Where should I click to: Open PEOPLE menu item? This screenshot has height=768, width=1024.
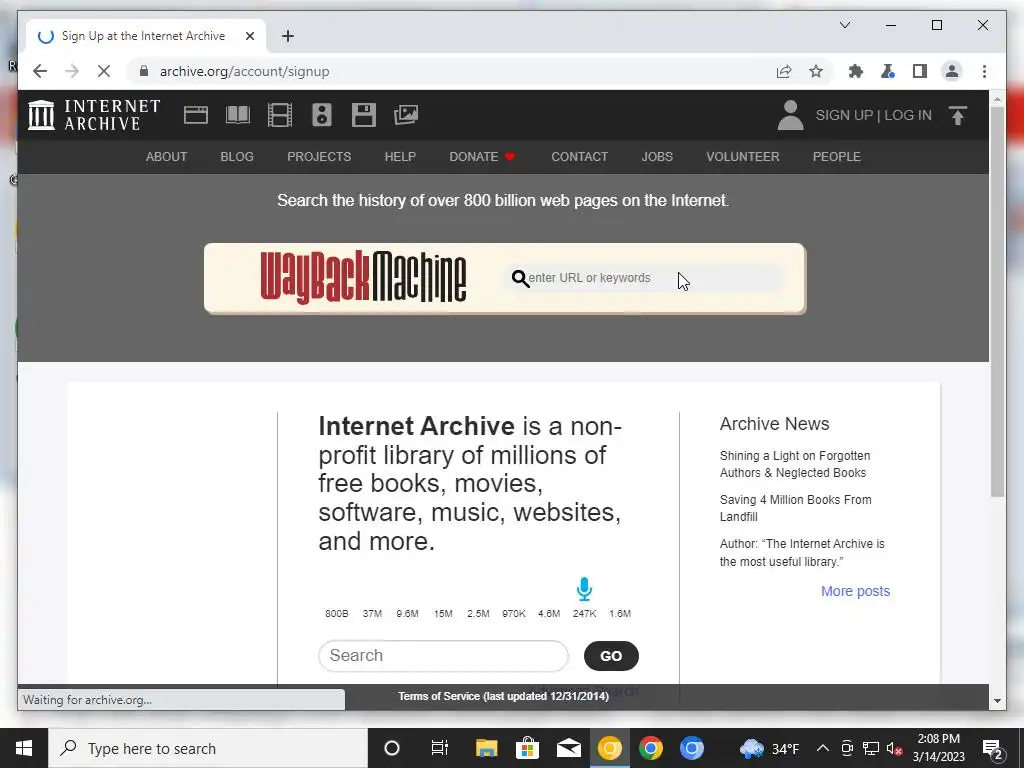click(x=837, y=157)
